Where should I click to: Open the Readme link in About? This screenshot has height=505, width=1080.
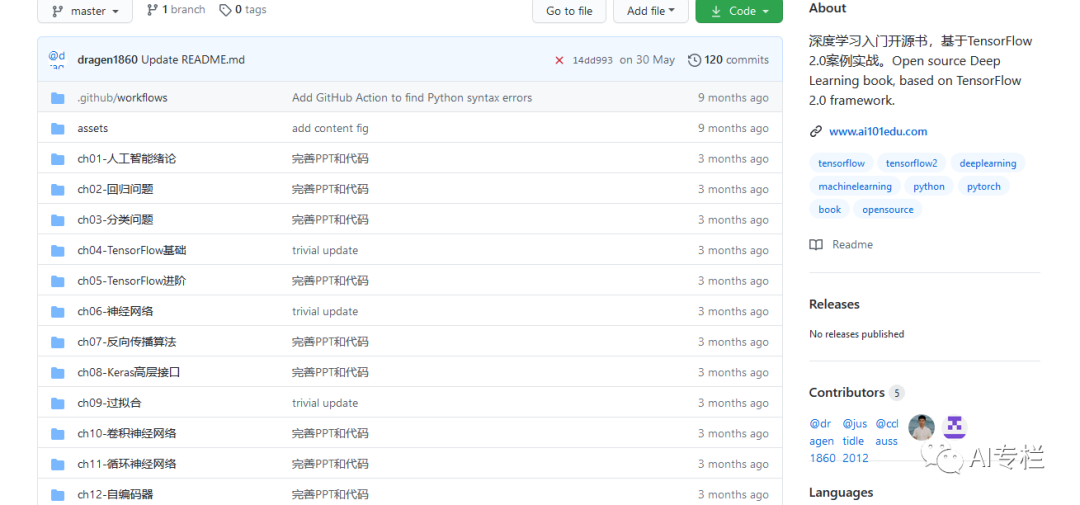pos(852,245)
